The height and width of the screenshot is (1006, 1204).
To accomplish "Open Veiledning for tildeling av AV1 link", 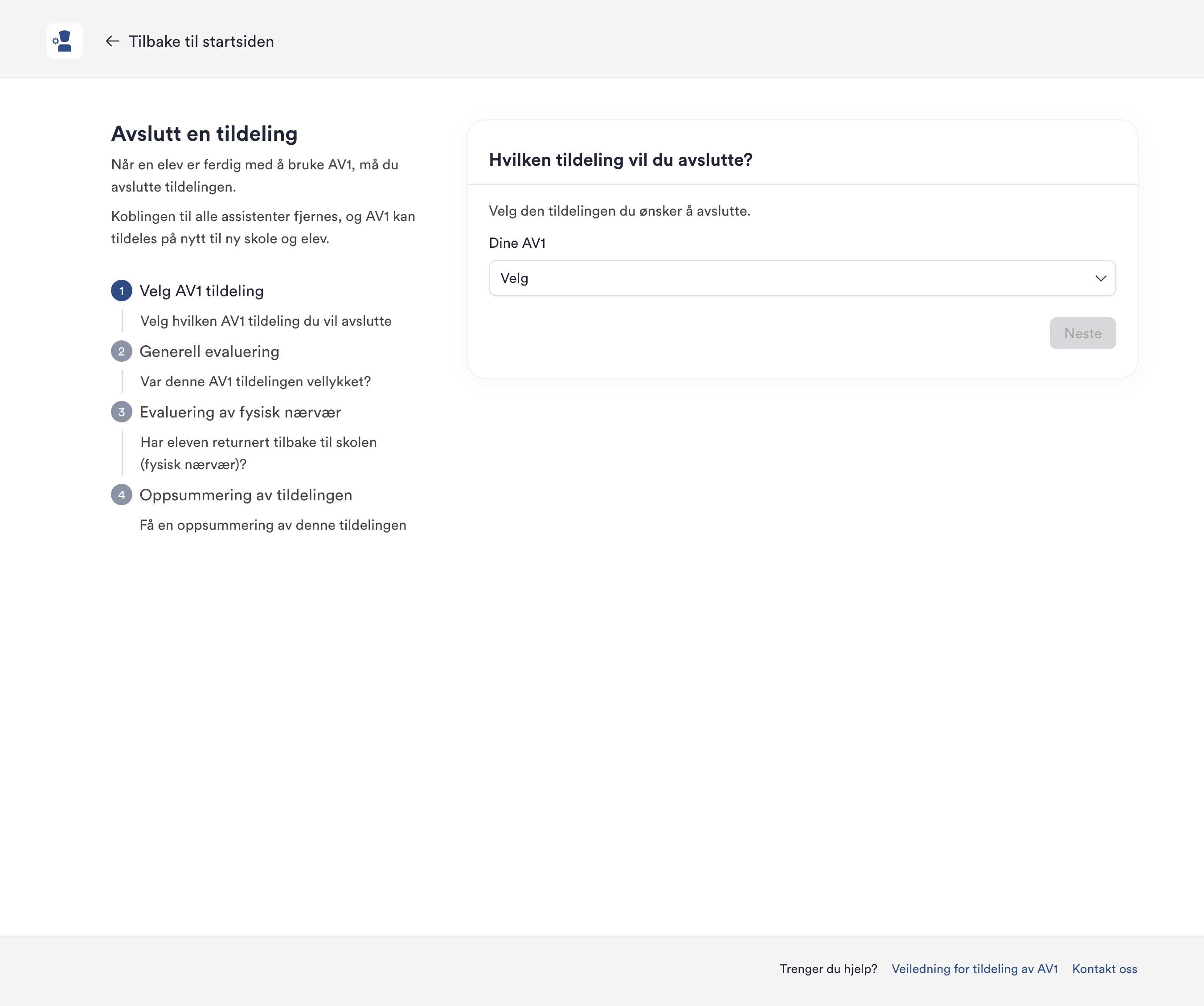I will 975,969.
